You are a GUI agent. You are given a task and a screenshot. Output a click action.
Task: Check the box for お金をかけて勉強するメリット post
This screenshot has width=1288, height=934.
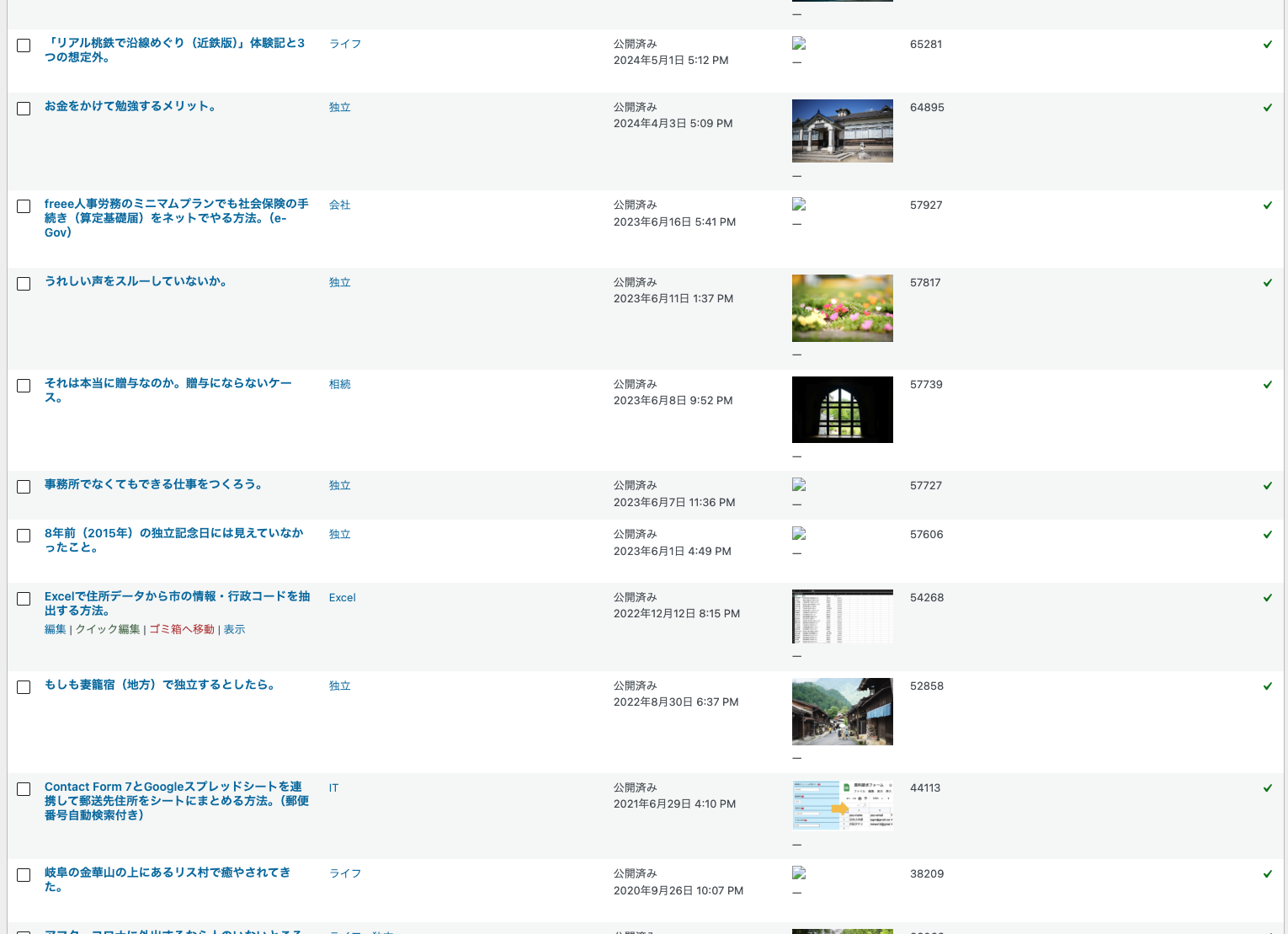coord(24,109)
